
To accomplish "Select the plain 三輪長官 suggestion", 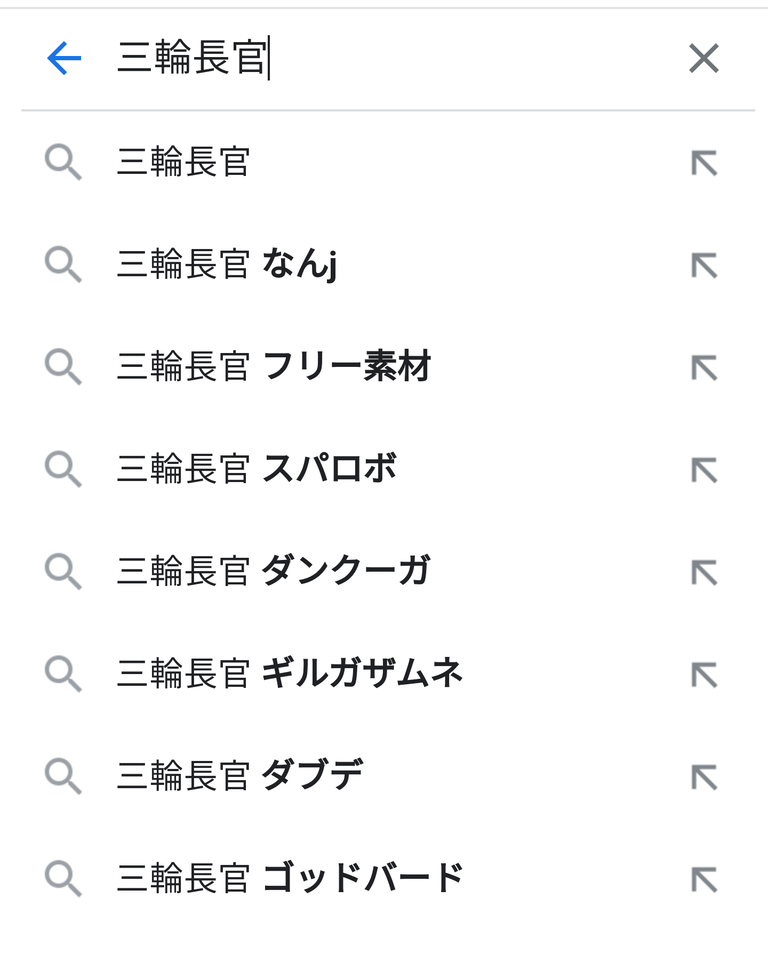I will click(x=184, y=163).
